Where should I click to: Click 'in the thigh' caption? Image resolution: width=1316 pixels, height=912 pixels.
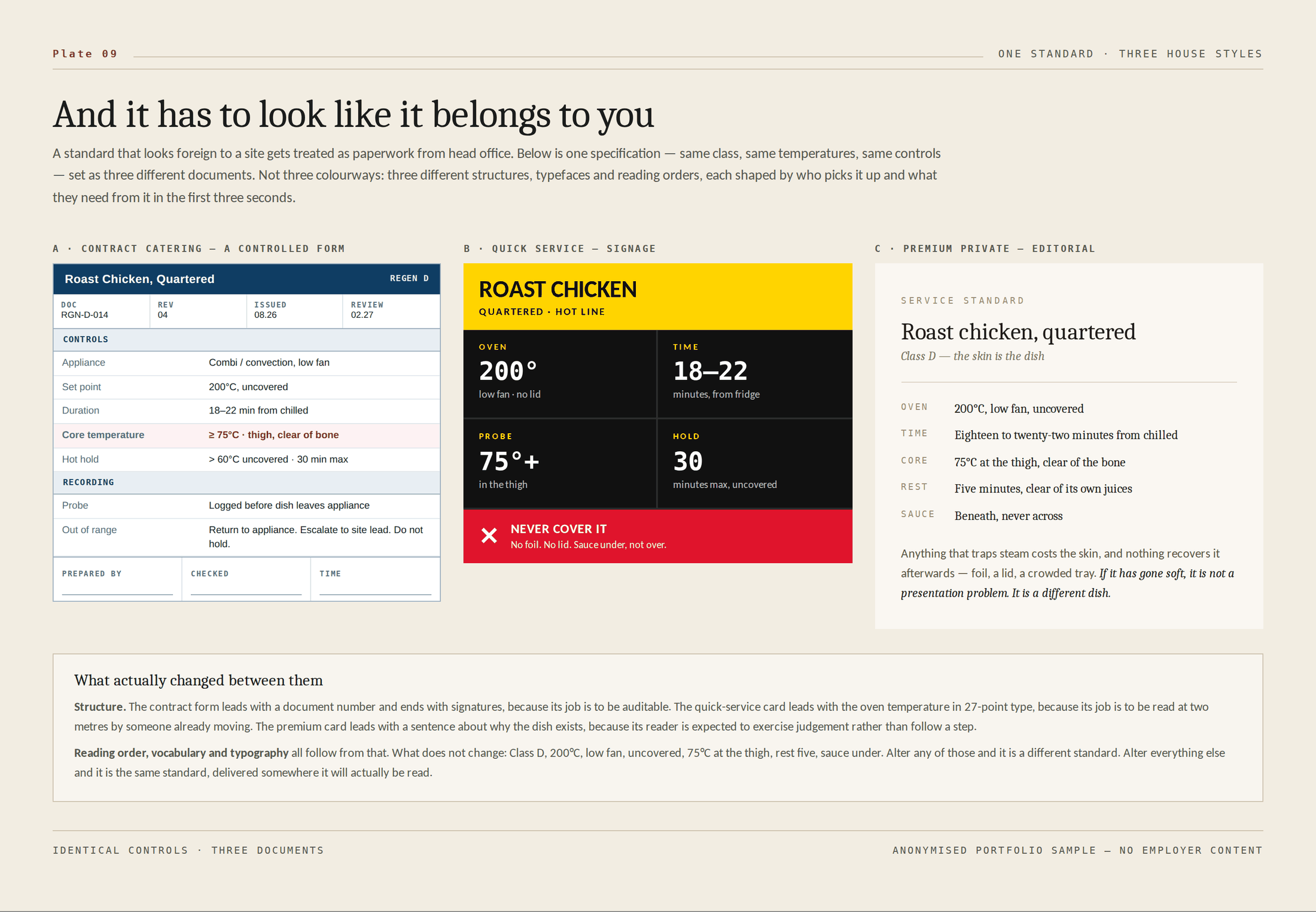point(503,485)
